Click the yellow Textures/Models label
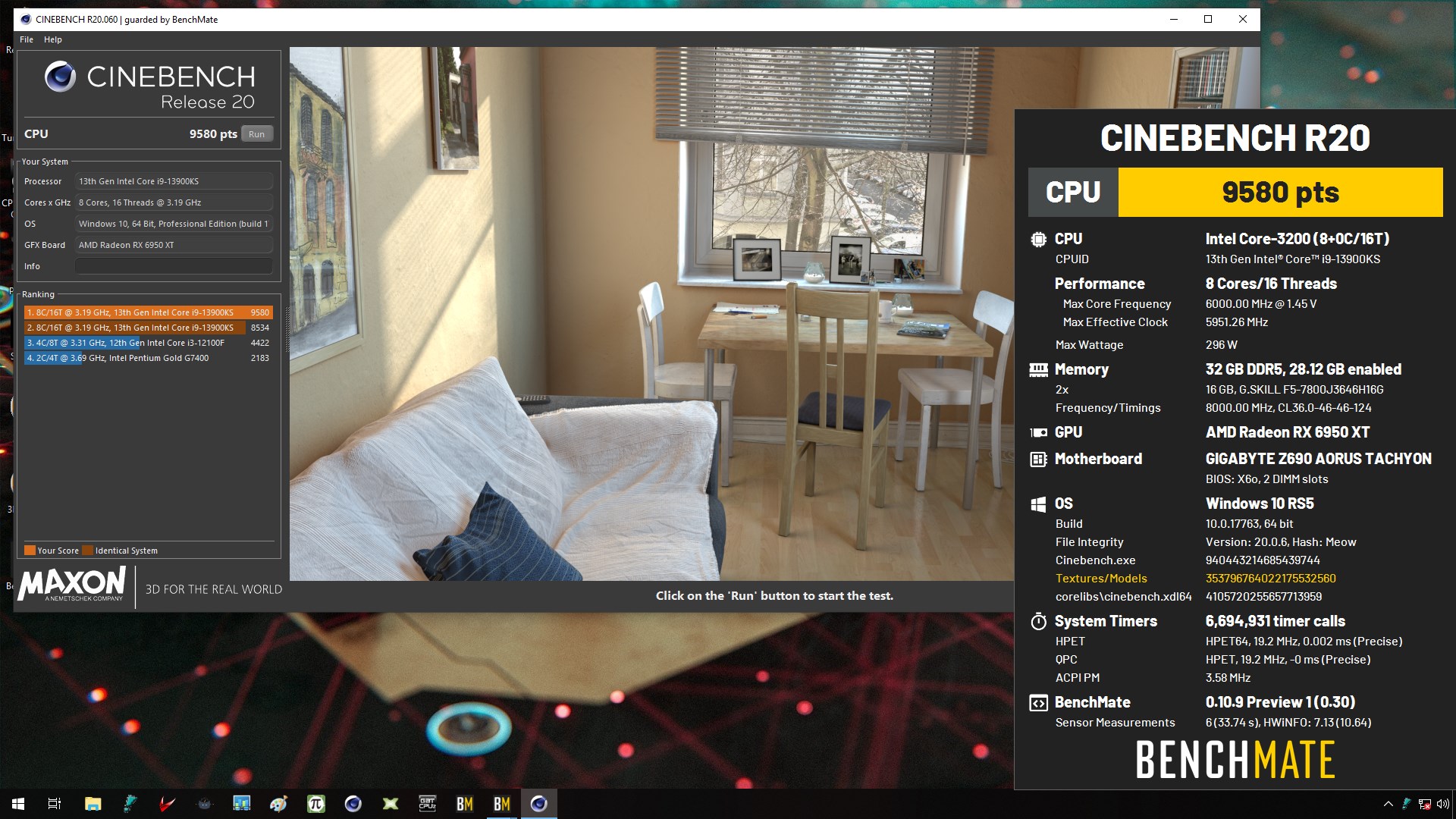 [x=1101, y=579]
